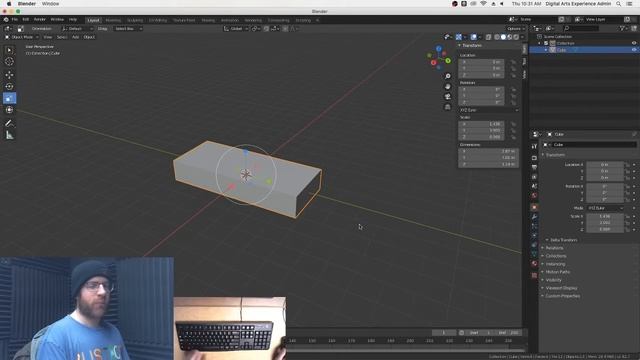Click the Blender logo menu icon
Image resolution: width=640 pixels, height=360 pixels.
6,20
